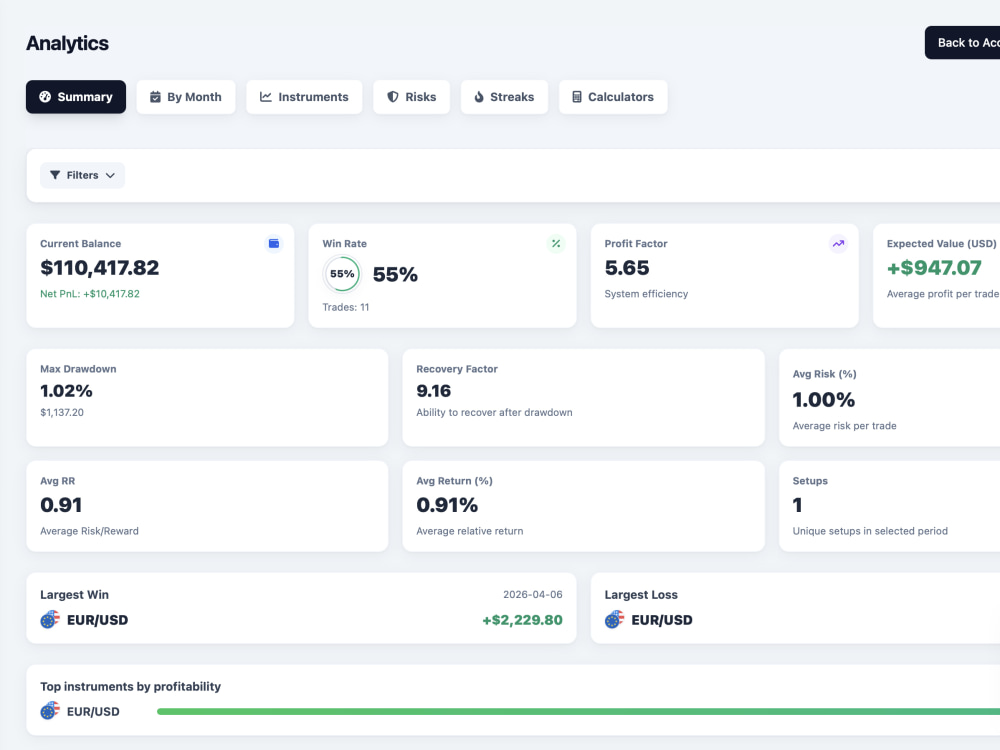Open the Instruments tab
The image size is (1000, 750).
(x=304, y=97)
